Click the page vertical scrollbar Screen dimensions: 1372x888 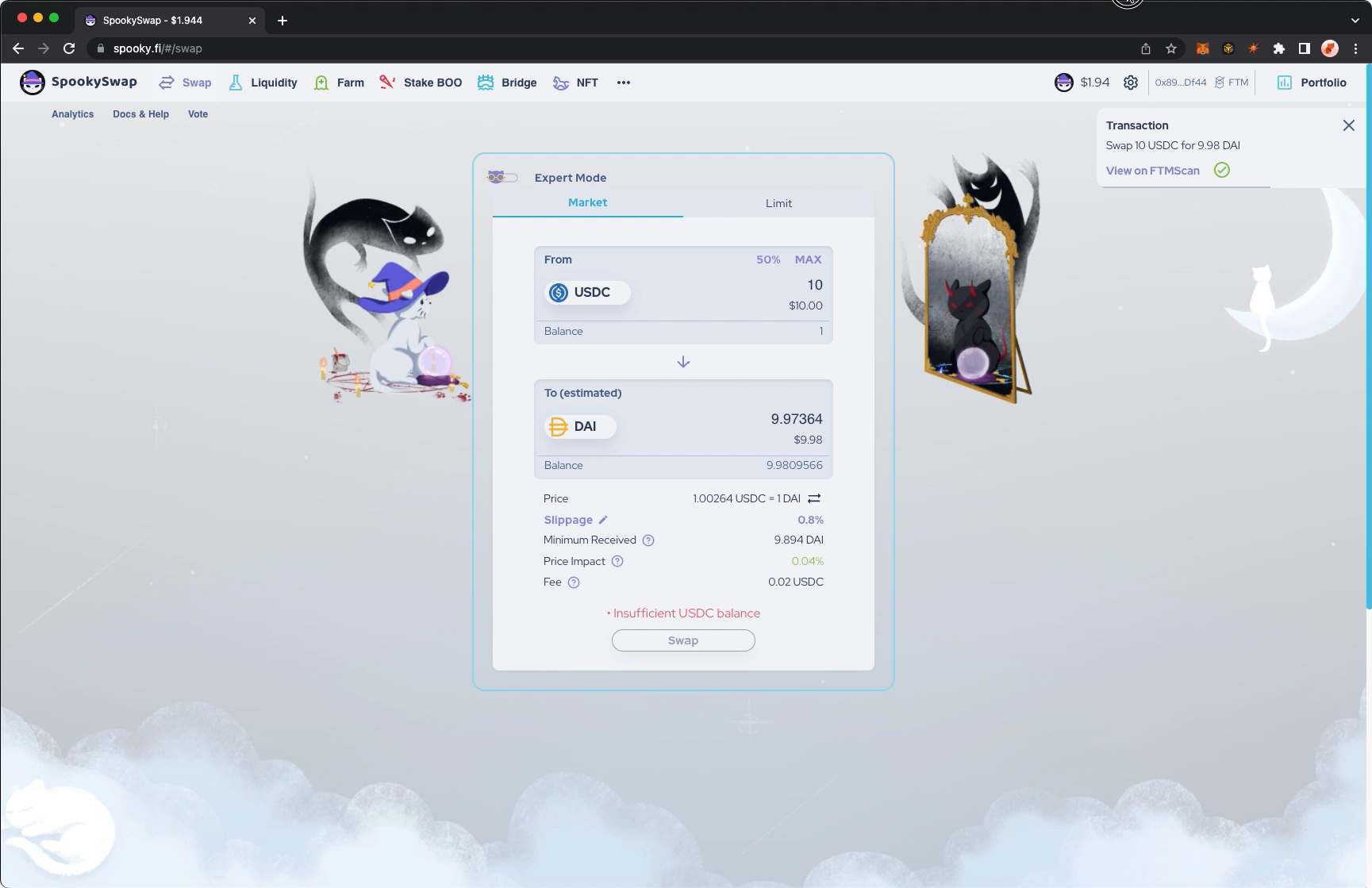click(x=1368, y=337)
